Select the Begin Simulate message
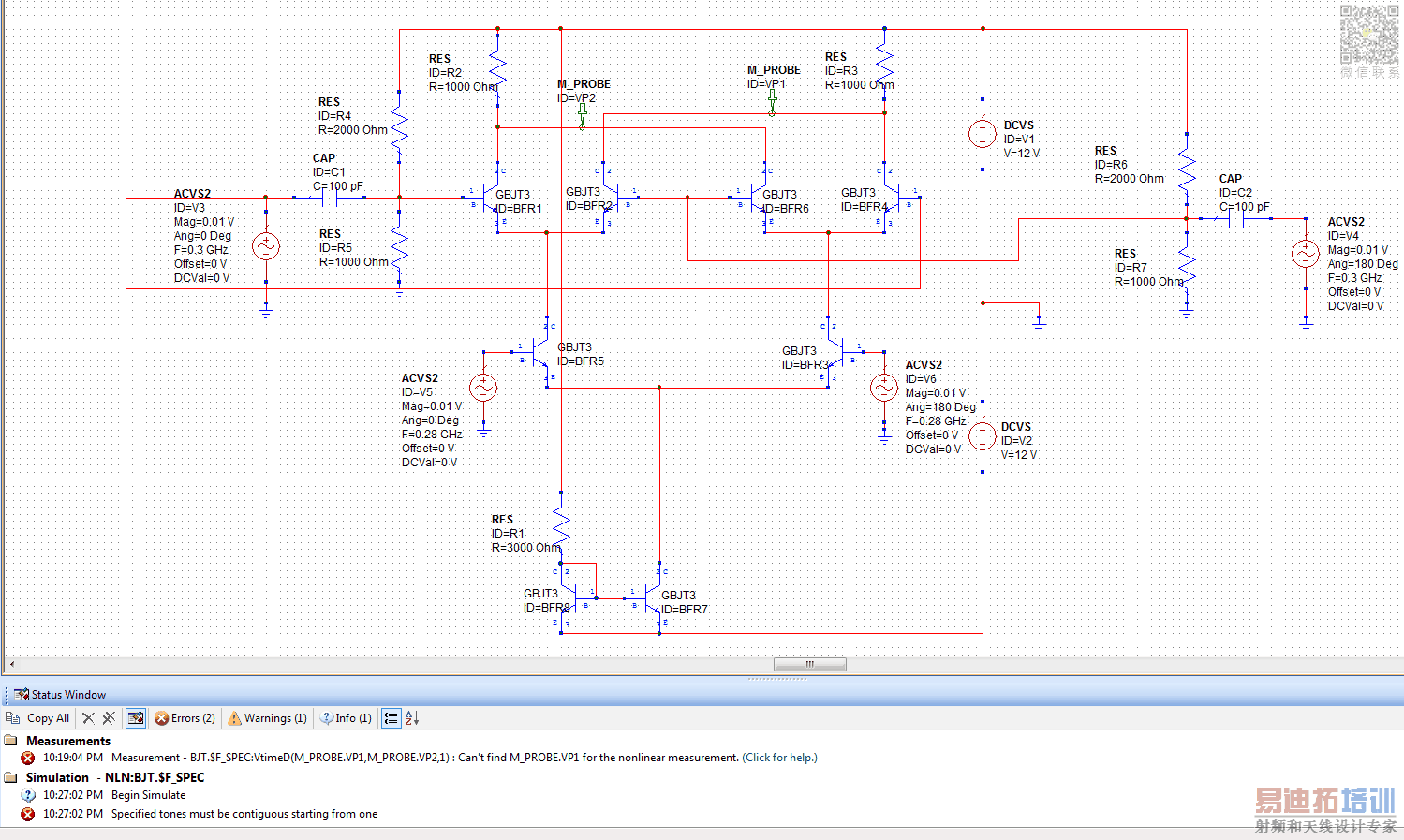Screen dimensions: 1404x840 148,795
